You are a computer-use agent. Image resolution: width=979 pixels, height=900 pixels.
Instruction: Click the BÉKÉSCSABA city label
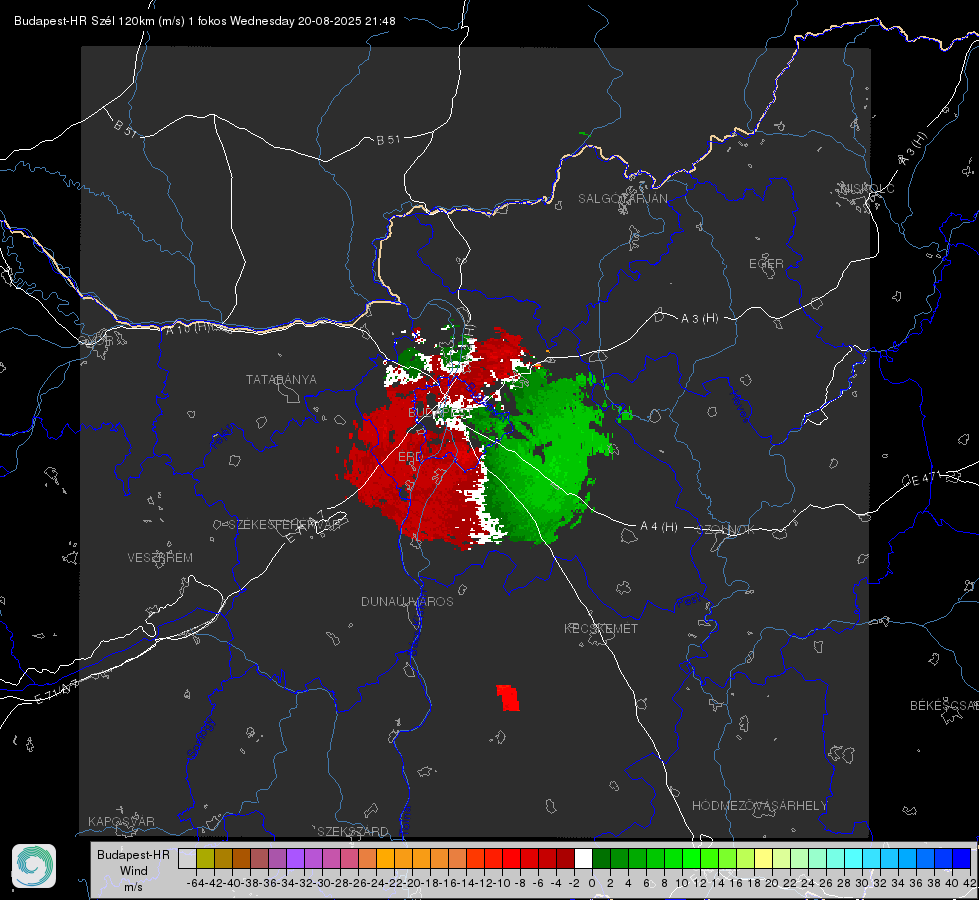click(944, 705)
